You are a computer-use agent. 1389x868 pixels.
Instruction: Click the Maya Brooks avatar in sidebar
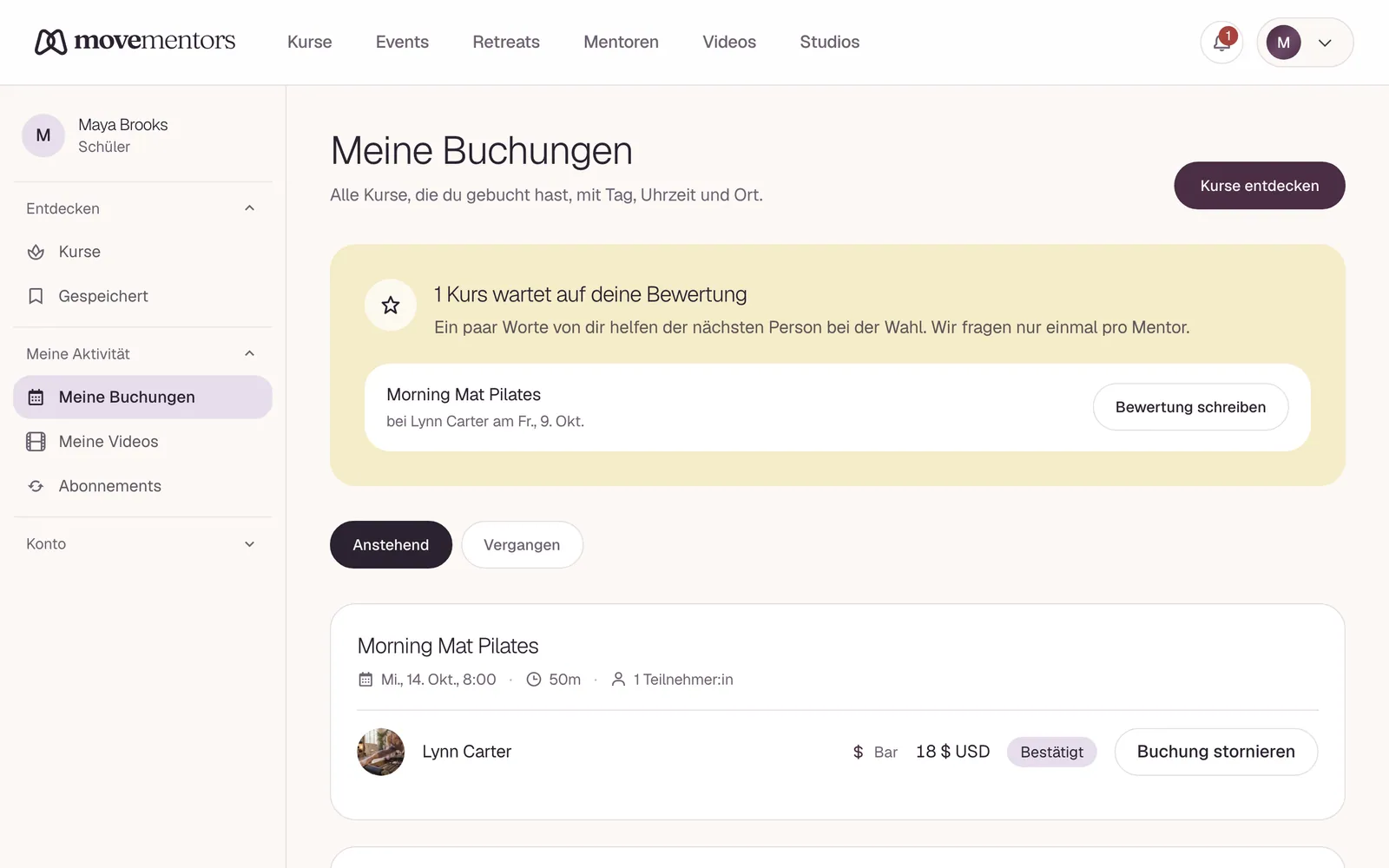(x=43, y=135)
